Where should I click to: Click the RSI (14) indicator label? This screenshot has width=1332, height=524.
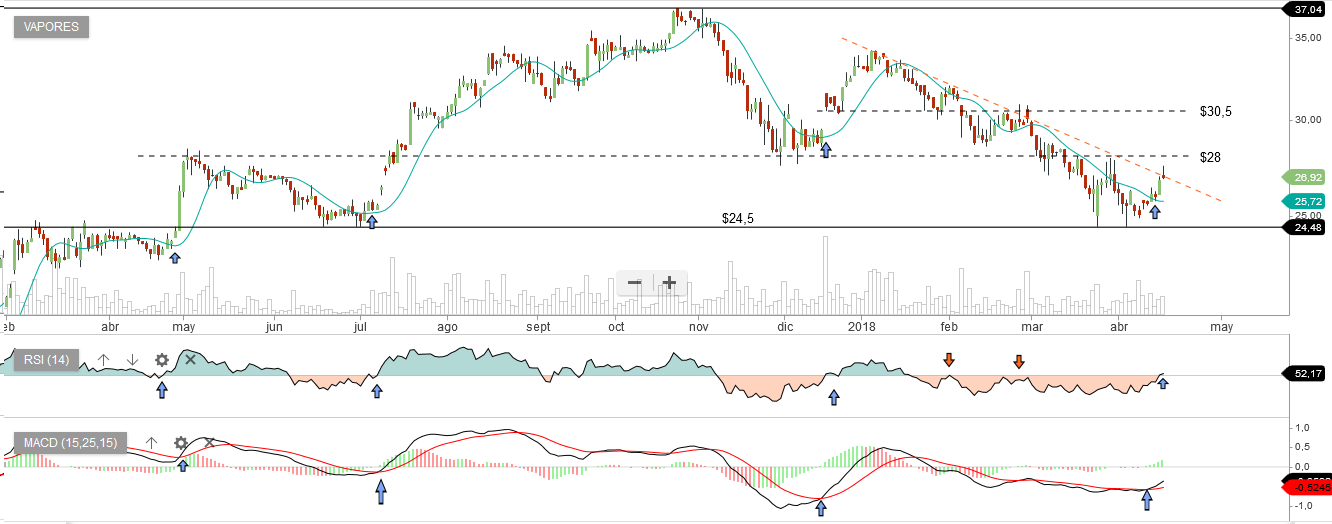pos(47,360)
